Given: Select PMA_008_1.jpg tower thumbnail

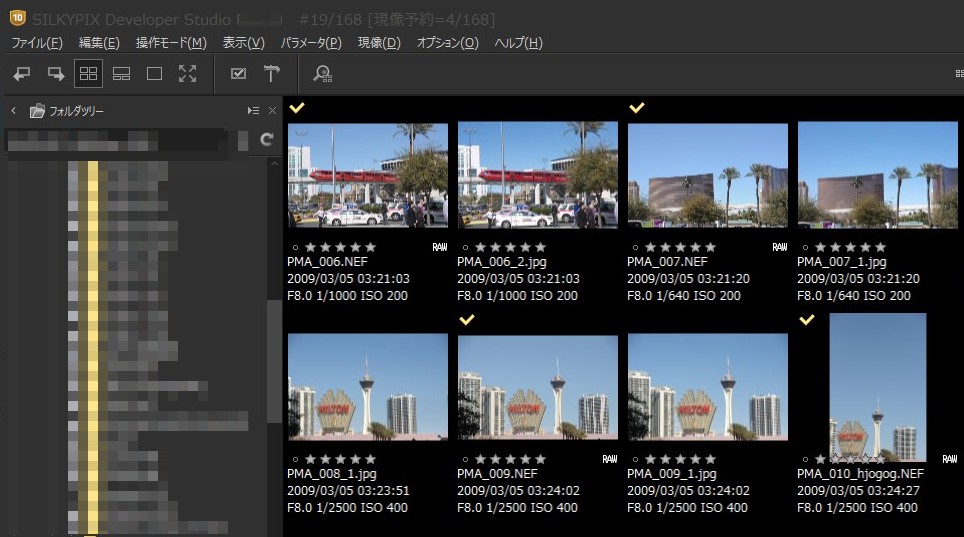Looking at the screenshot, I should pos(368,387).
